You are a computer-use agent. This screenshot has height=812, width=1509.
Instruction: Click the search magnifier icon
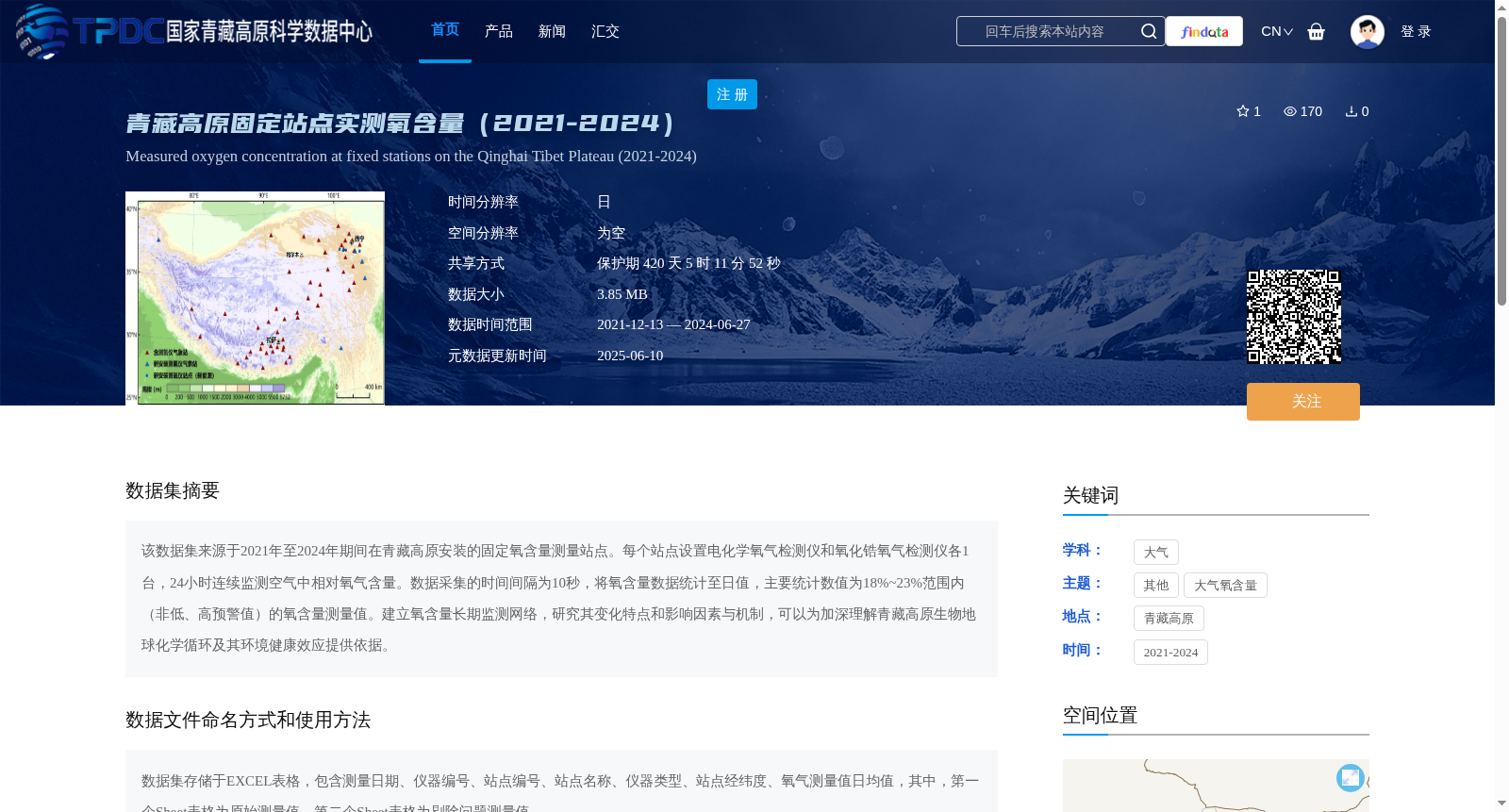[1148, 31]
